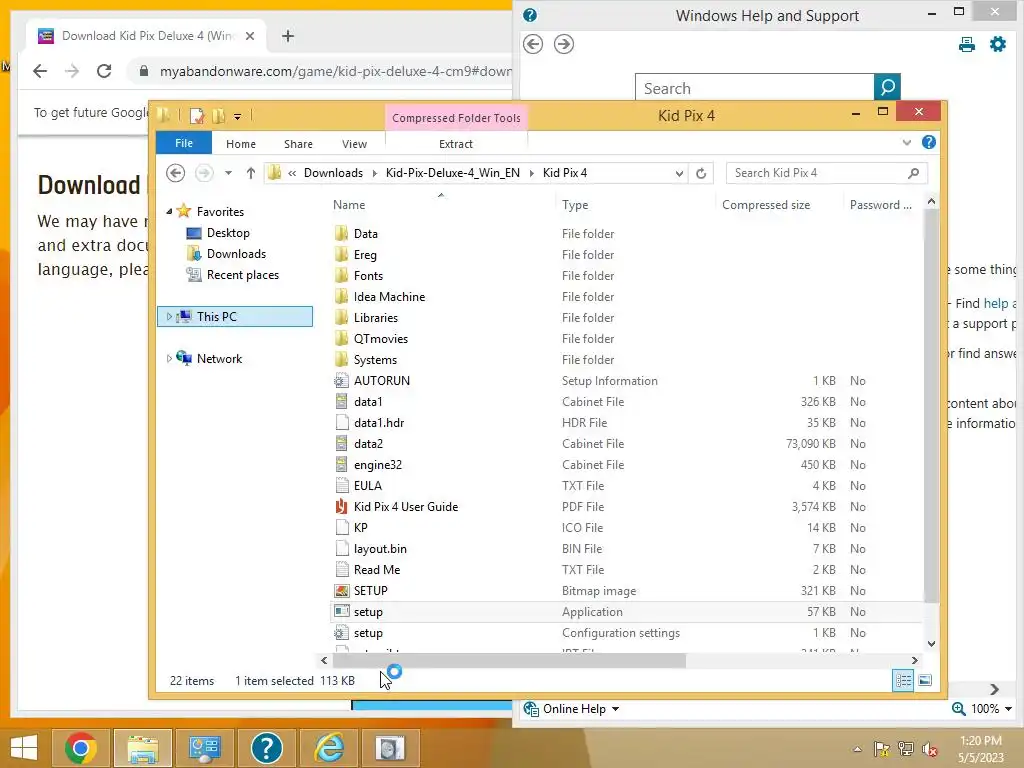
Task: Open Explorer help question mark icon
Action: [929, 142]
